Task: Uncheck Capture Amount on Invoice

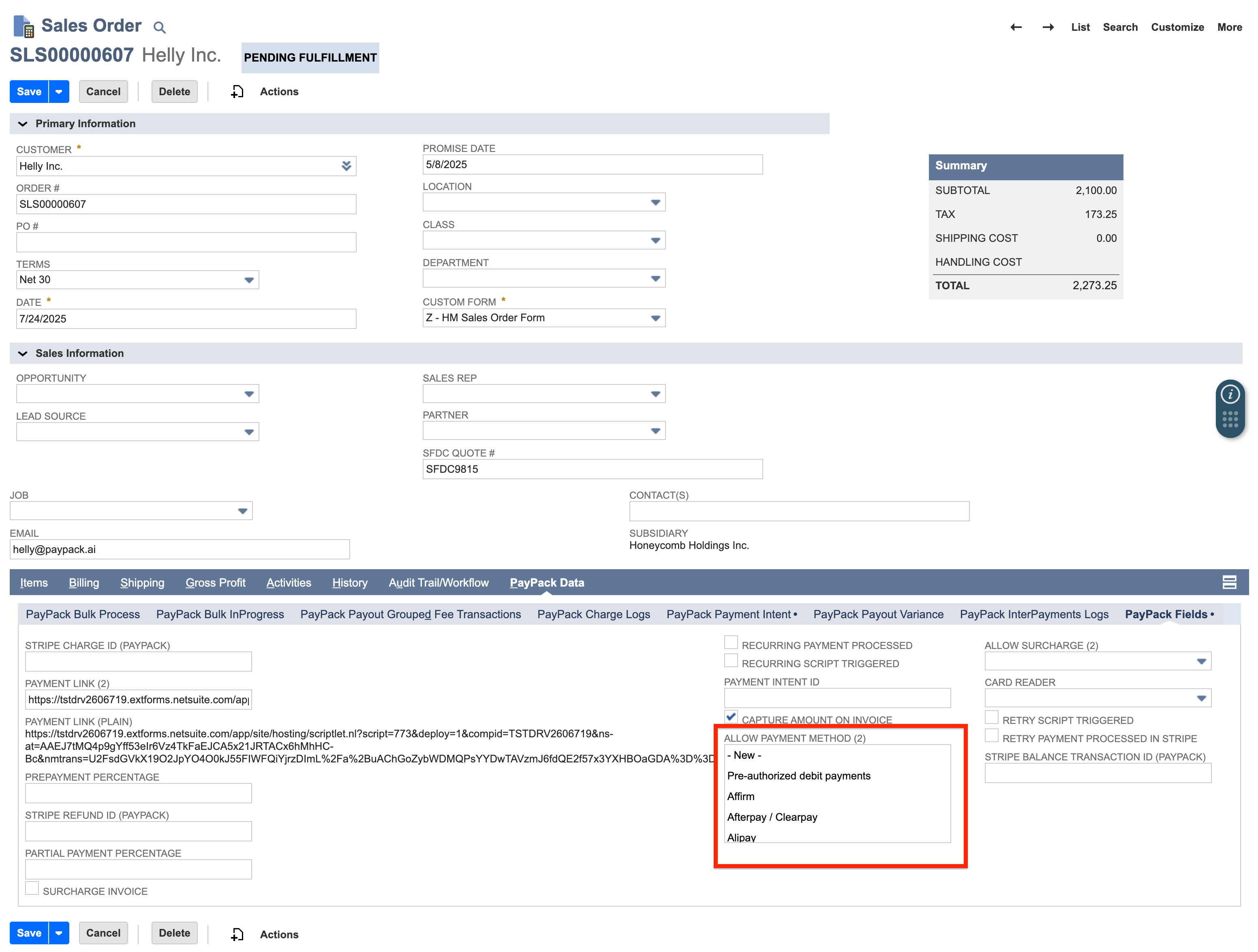Action: pyautogui.click(x=731, y=717)
